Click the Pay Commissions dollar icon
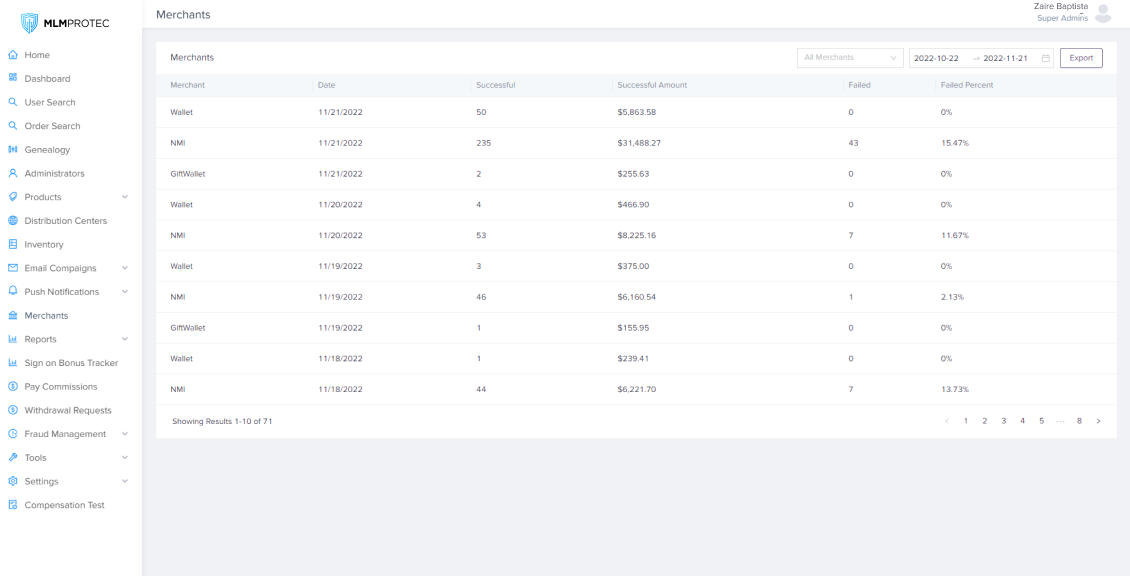 click(x=13, y=387)
